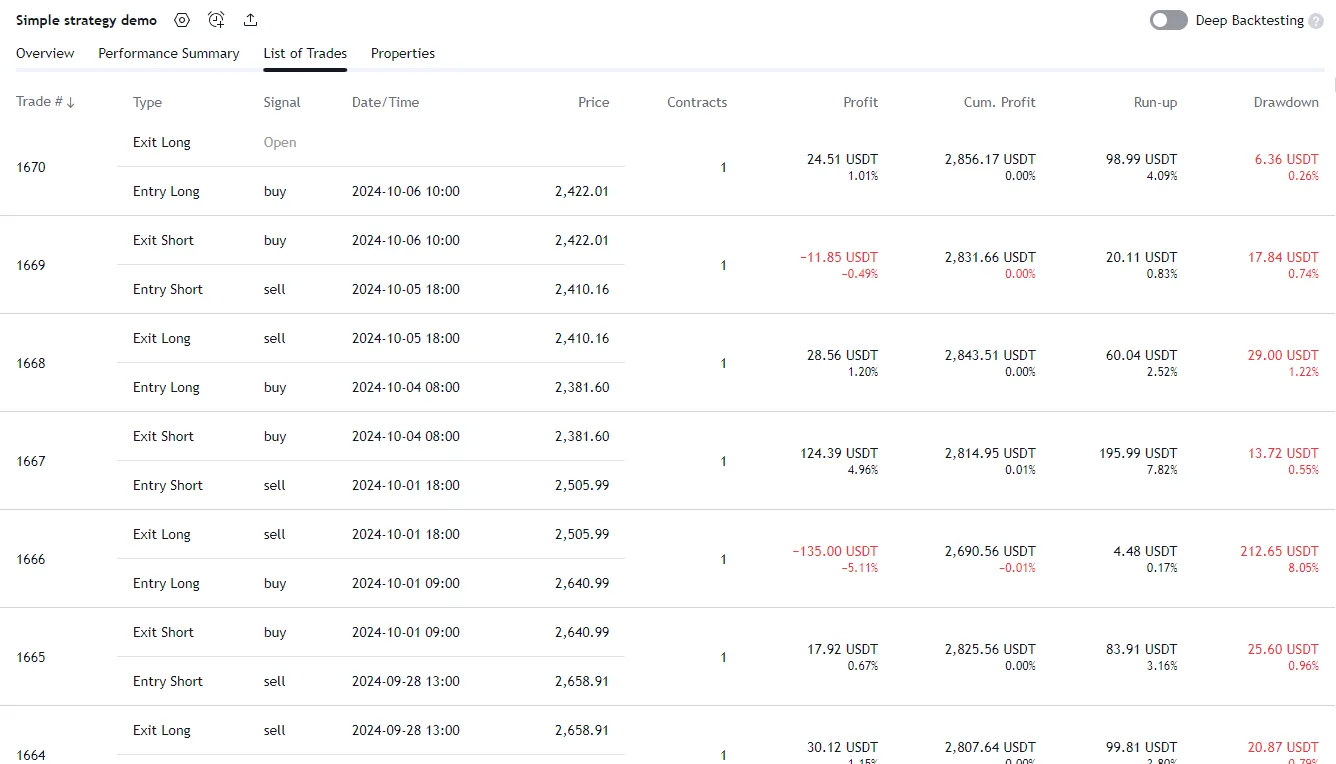Image resolution: width=1336 pixels, height=764 pixels.
Task: Open Simple strategy demo title
Action: (86, 20)
